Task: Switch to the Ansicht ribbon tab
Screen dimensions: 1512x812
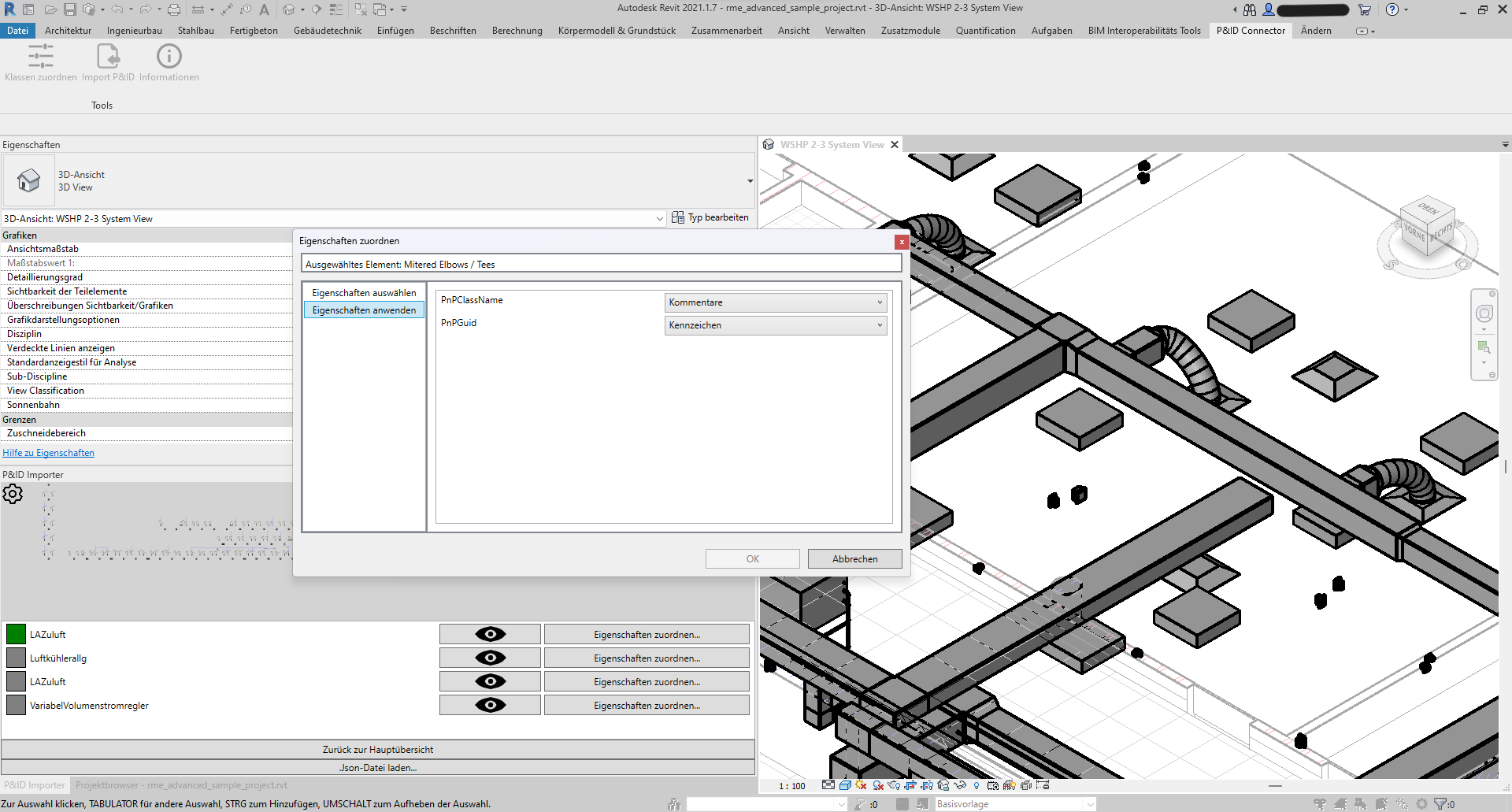Action: [x=793, y=30]
